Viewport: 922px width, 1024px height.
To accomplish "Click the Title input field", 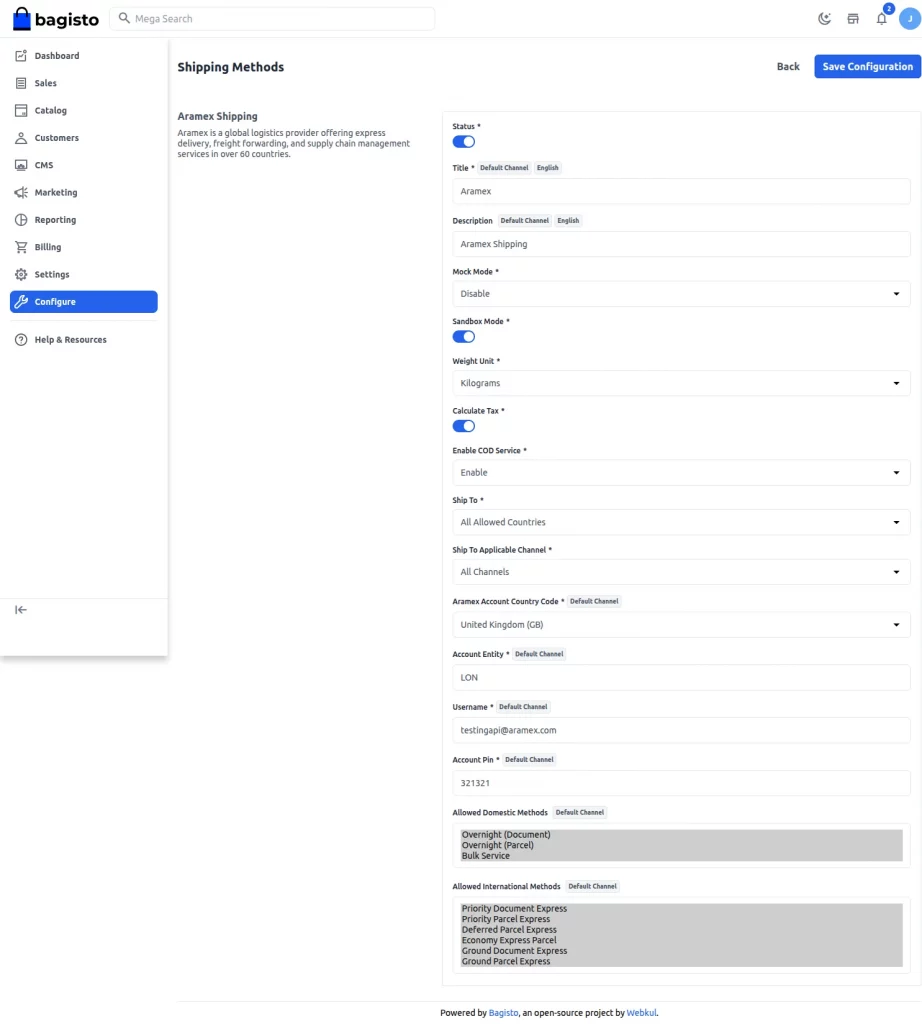I will pyautogui.click(x=681, y=191).
